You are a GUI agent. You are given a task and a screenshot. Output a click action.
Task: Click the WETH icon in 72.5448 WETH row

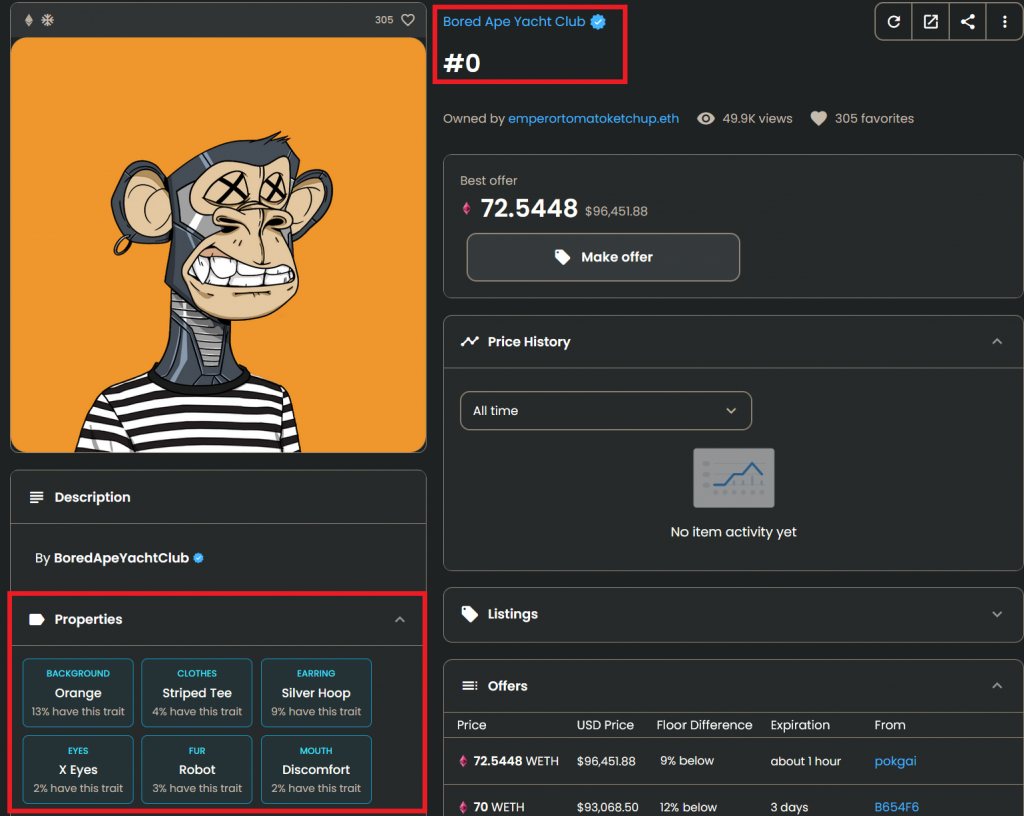(463, 761)
